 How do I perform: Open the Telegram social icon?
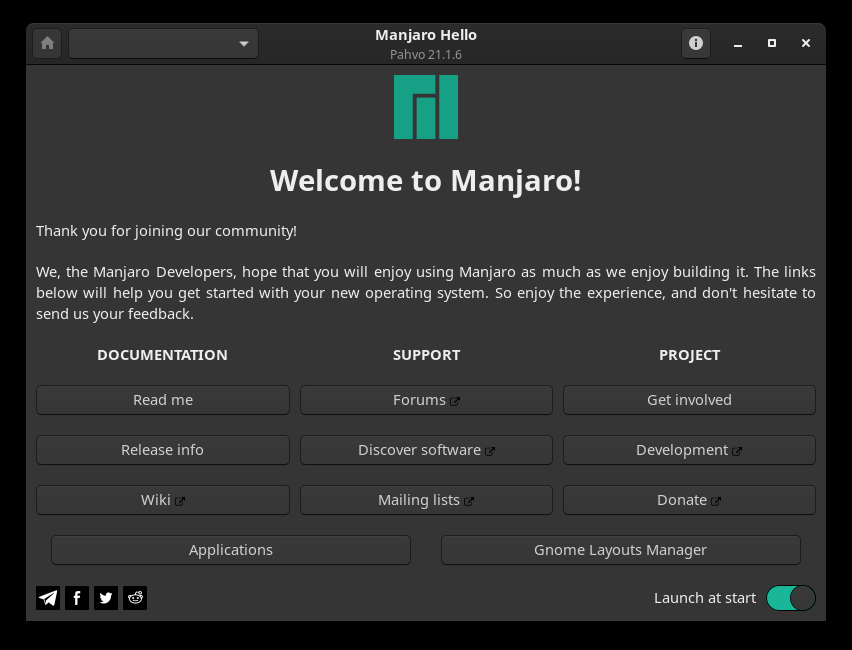(48, 598)
